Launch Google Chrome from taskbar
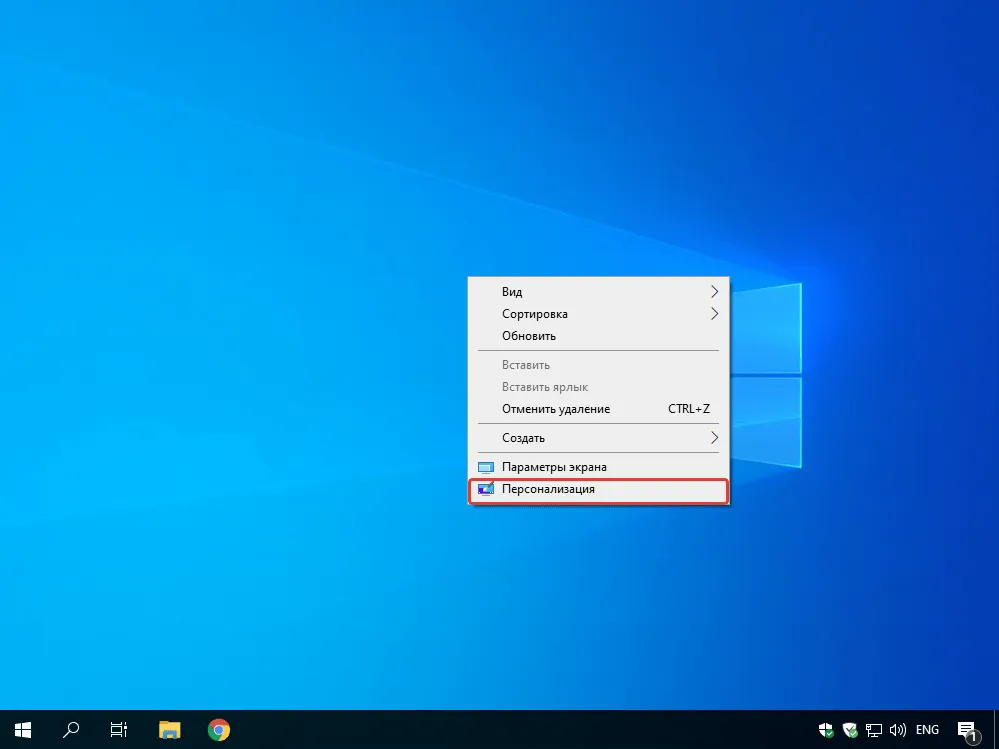 (x=219, y=729)
